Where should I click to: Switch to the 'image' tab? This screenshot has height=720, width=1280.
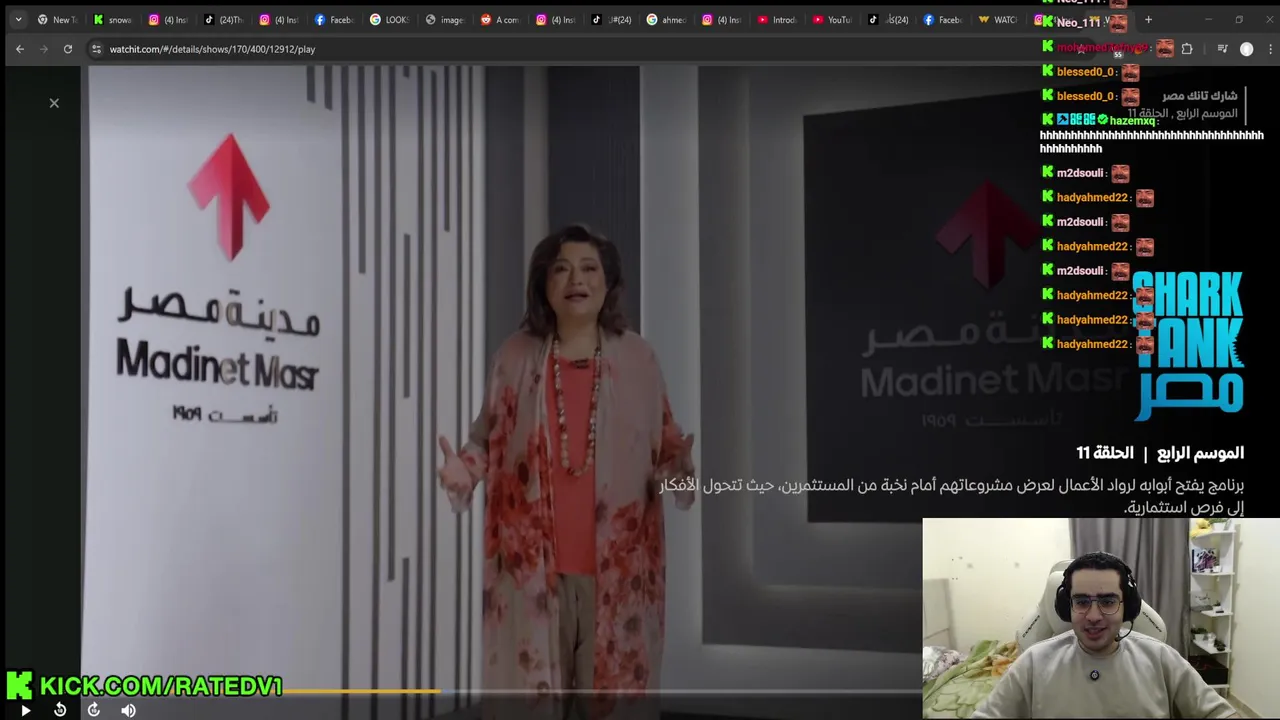pos(444,19)
